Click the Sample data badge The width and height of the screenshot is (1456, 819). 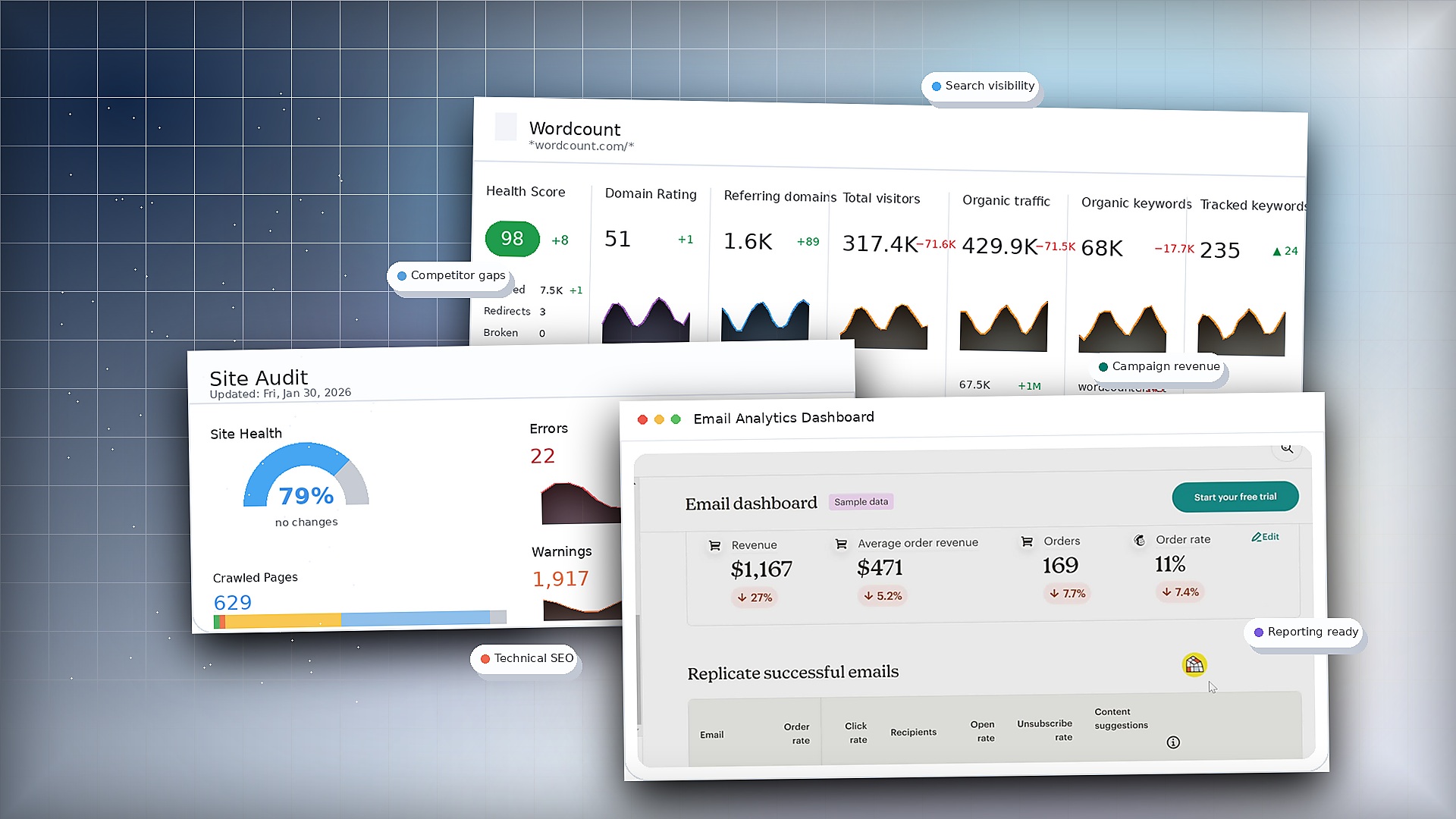point(861,502)
